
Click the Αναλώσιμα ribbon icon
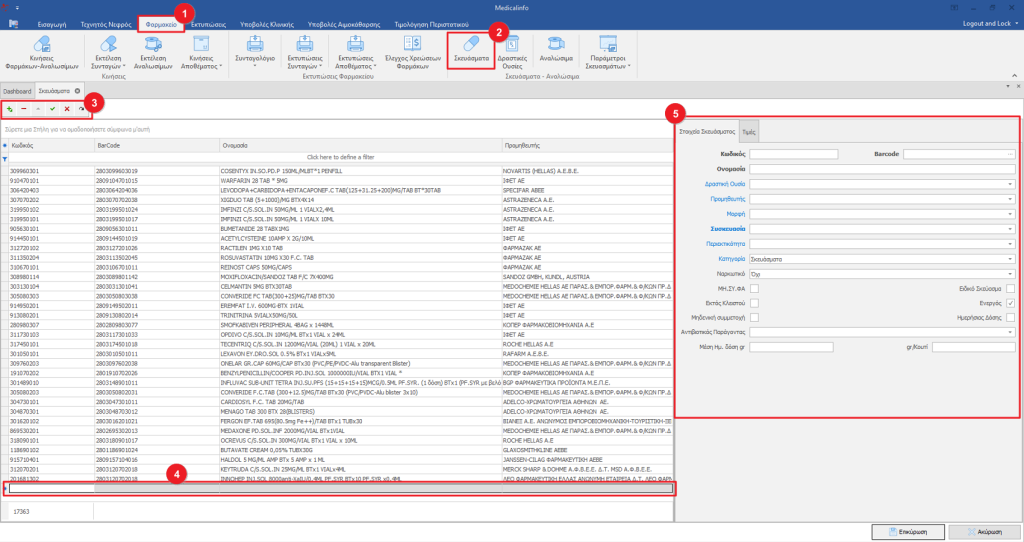point(556,45)
